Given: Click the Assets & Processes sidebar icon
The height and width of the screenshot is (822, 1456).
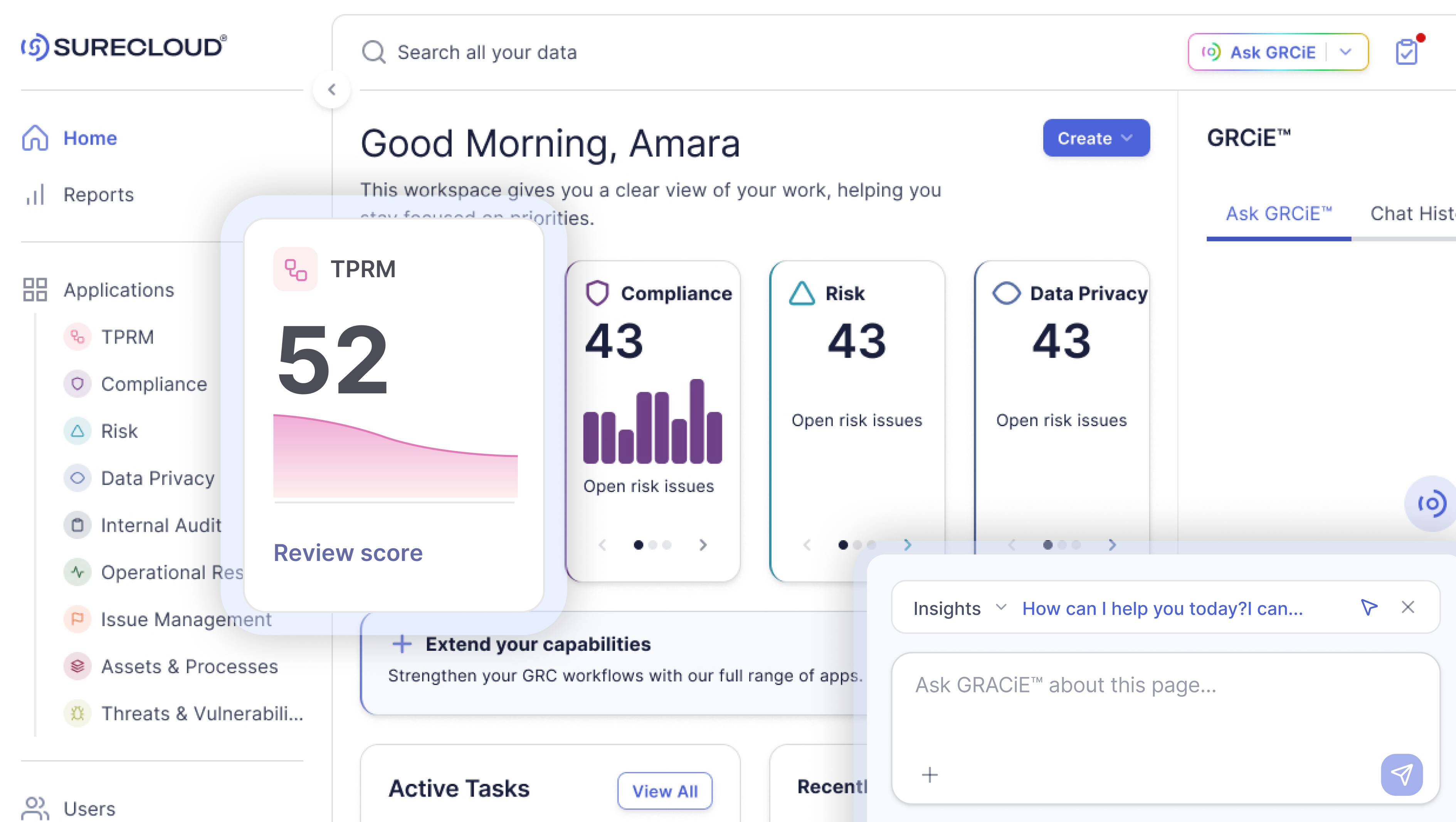Looking at the screenshot, I should coord(77,666).
